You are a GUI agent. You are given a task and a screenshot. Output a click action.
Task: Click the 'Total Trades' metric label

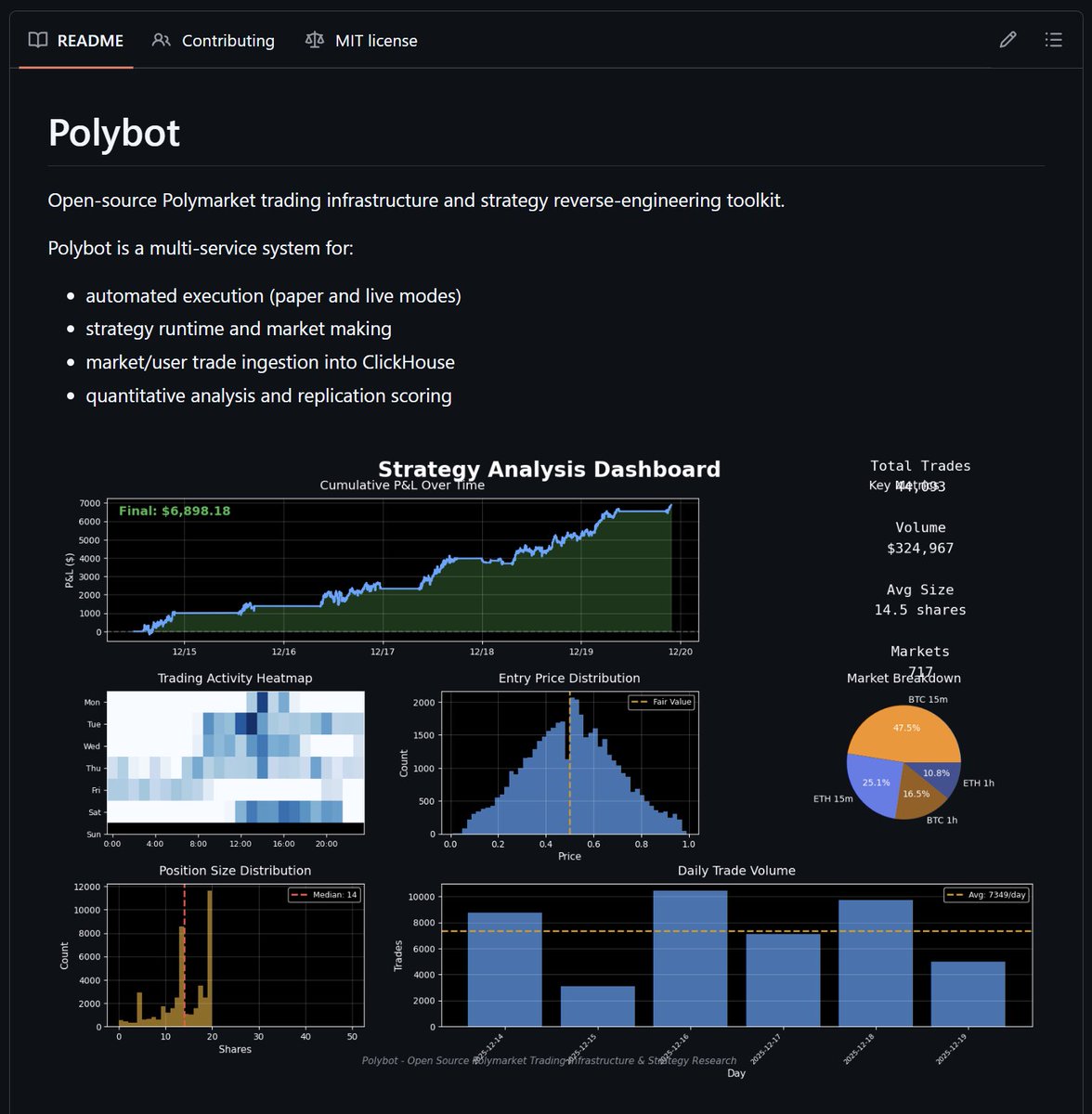[x=920, y=466]
